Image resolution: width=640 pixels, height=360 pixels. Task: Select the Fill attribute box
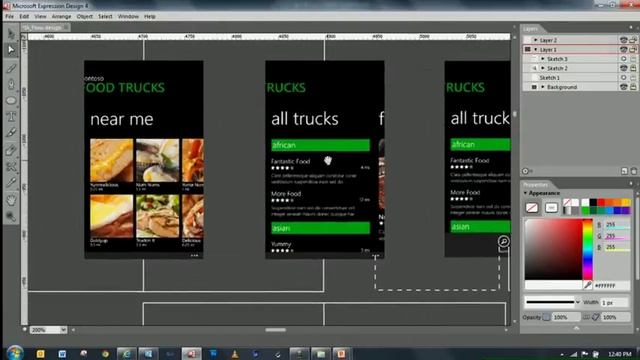tap(531, 207)
